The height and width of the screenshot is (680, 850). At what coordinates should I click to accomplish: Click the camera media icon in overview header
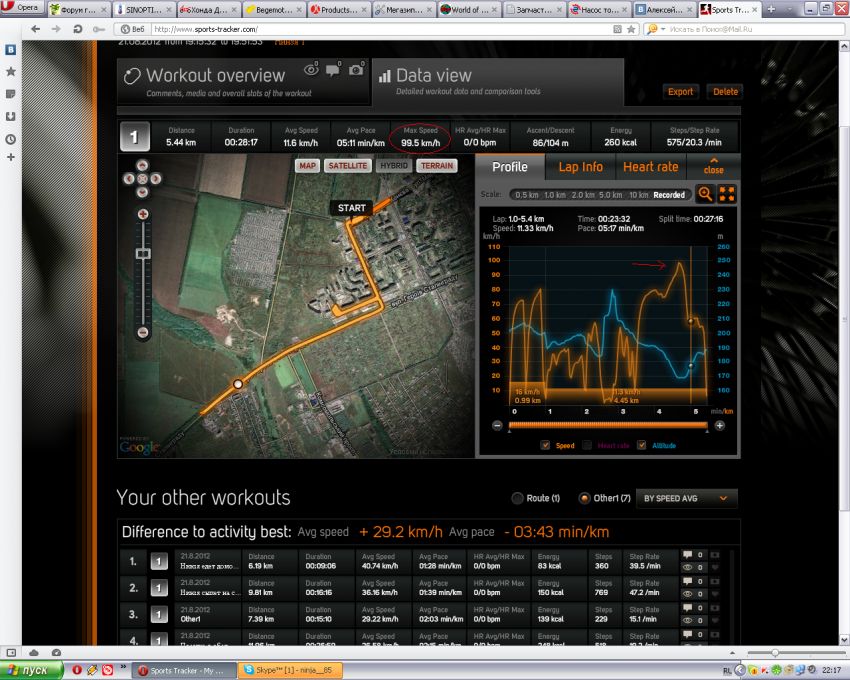(356, 69)
